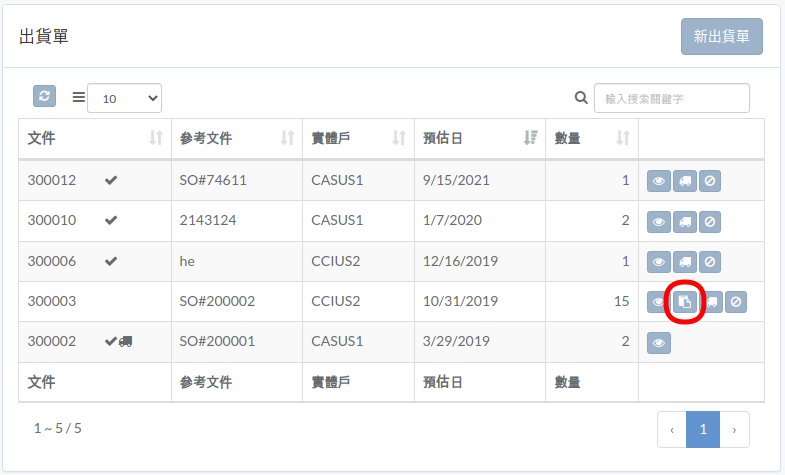Screen dimensions: 785x475
Task: View shipment 300003 with eye icon
Action: coord(658,302)
